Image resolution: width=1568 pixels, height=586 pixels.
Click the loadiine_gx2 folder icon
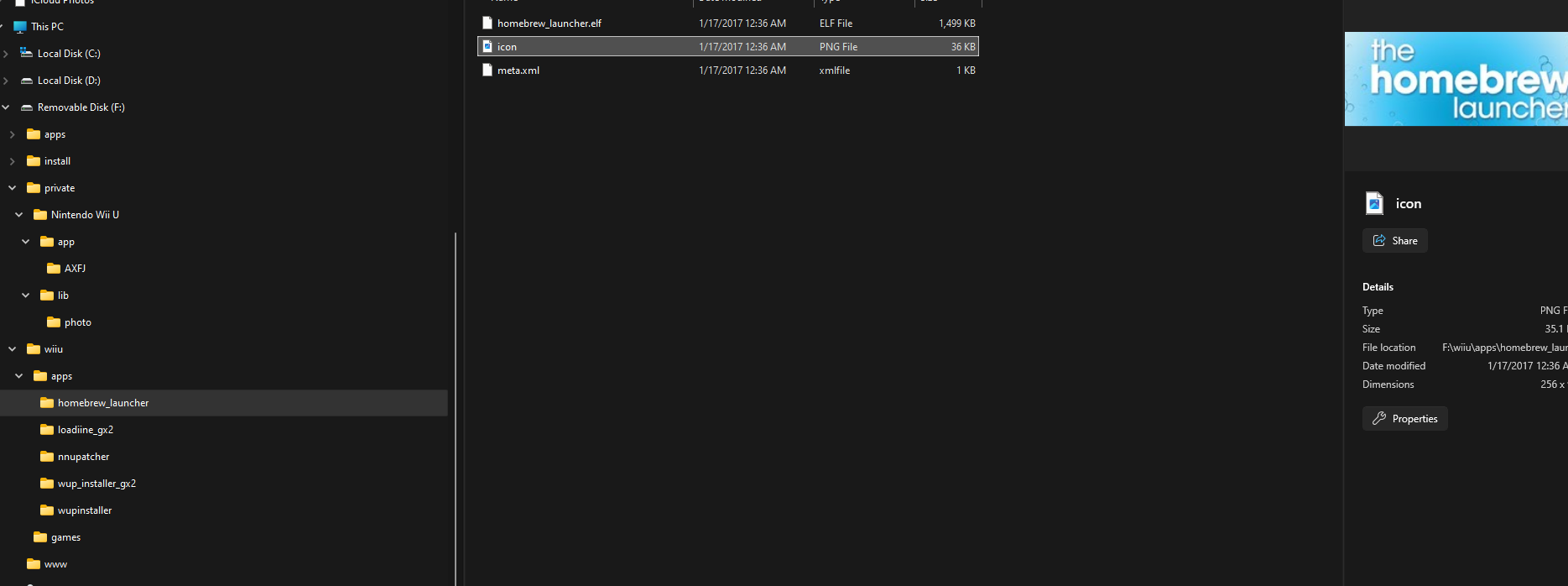[47, 429]
